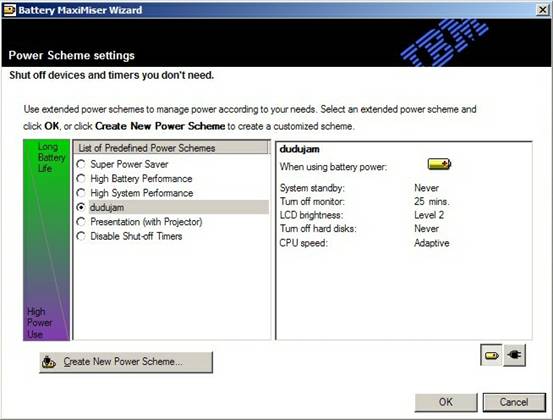This screenshot has width=553, height=420.
Task: Click the green-purple battery life gradient bar
Action: [46, 240]
